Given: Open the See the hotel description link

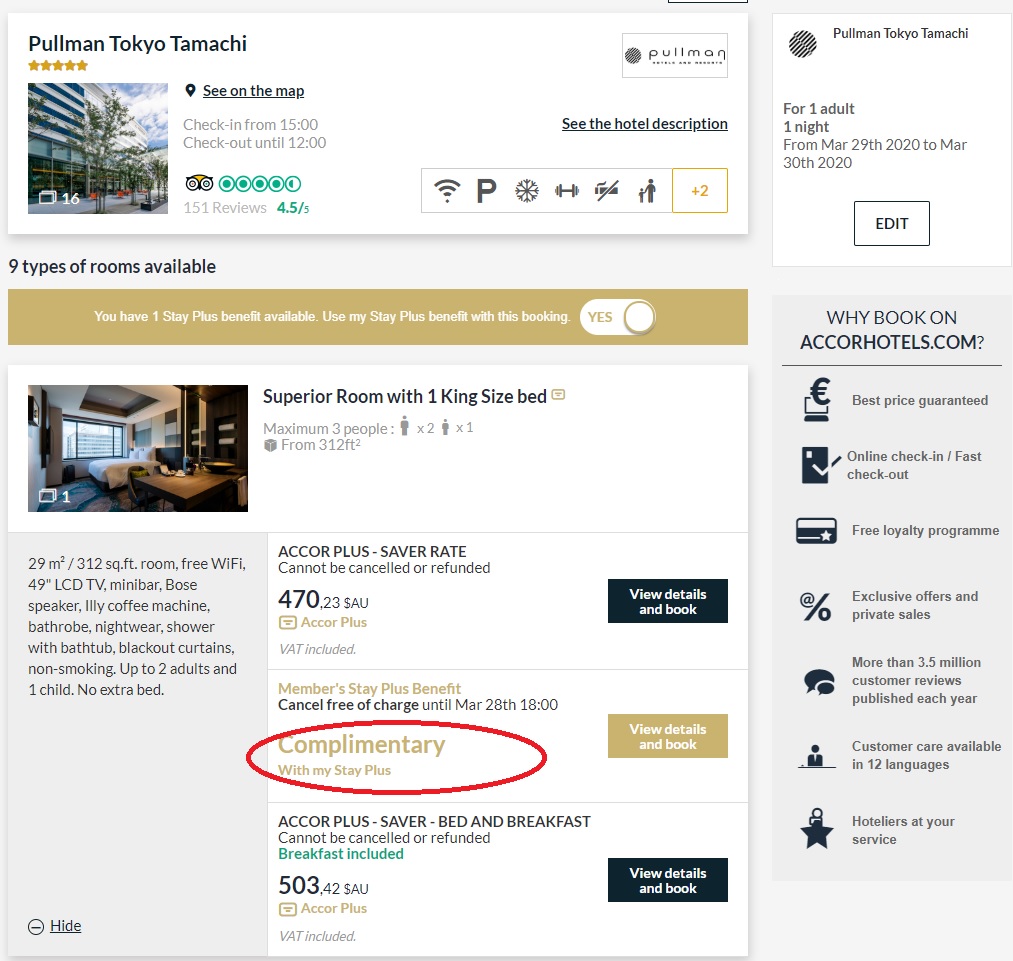Looking at the screenshot, I should point(645,124).
